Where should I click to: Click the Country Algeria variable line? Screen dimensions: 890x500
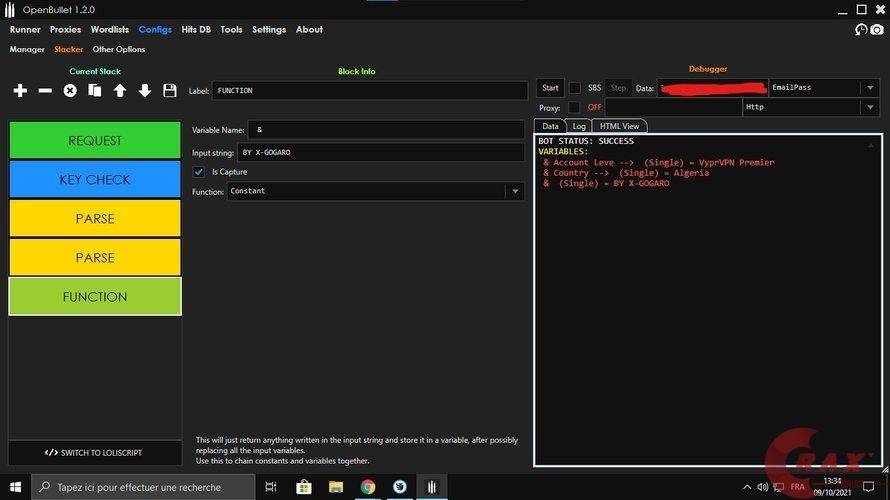tap(626, 173)
